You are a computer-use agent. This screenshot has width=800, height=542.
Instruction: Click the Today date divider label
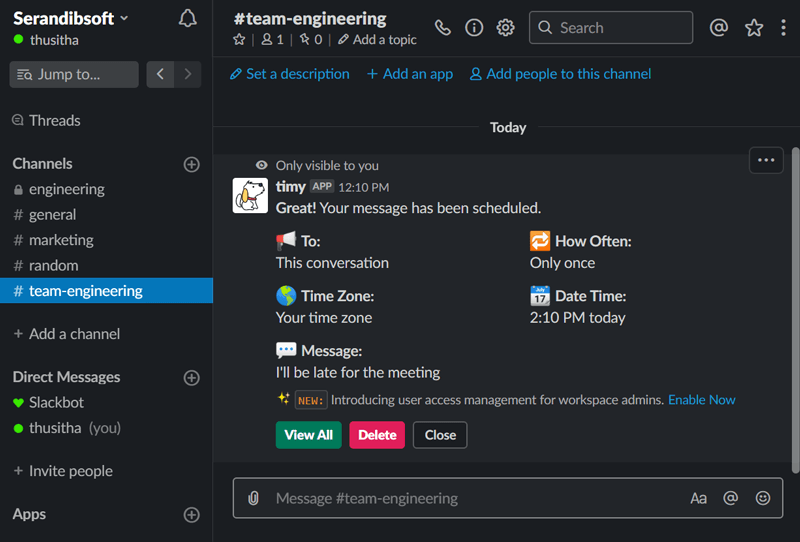pos(508,128)
